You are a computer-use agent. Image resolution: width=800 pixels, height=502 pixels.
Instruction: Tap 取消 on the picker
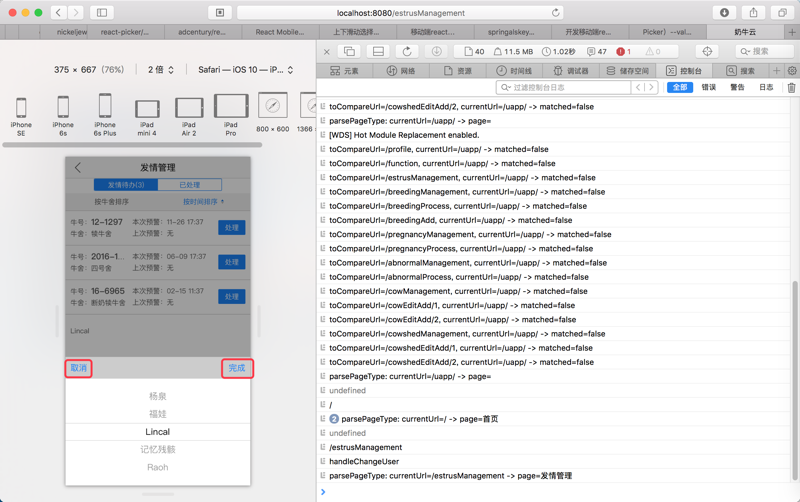78,368
